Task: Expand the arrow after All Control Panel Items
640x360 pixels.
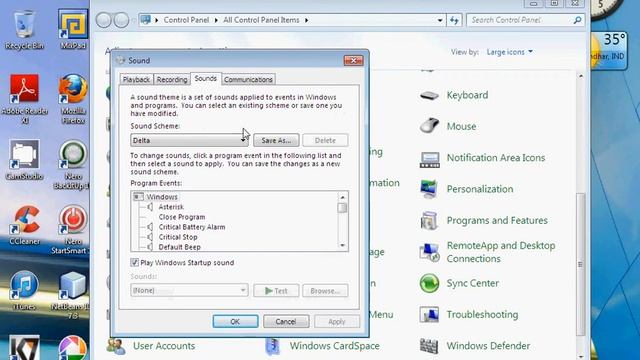Action: (307, 20)
